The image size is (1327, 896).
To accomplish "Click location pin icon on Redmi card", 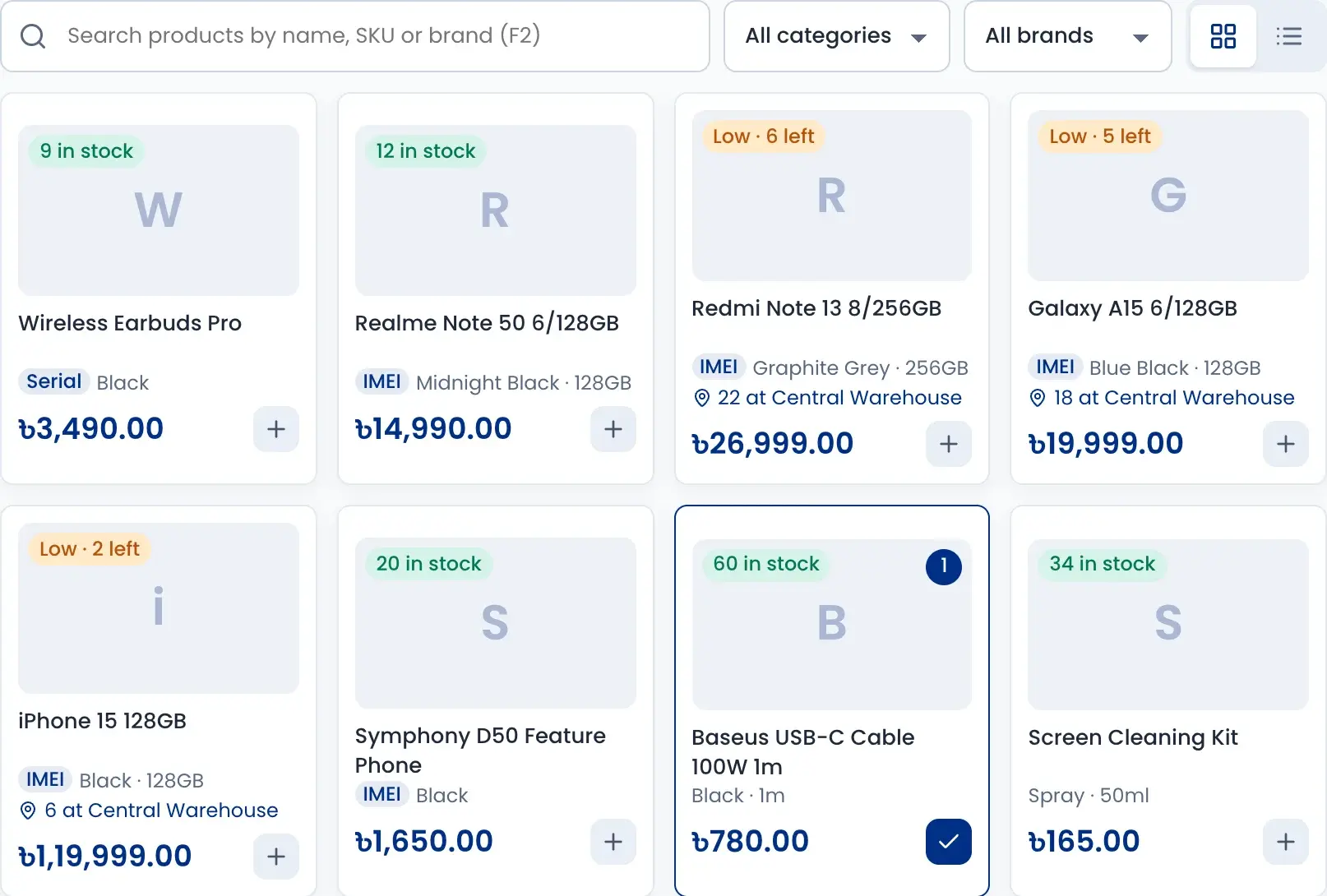I will point(701,398).
